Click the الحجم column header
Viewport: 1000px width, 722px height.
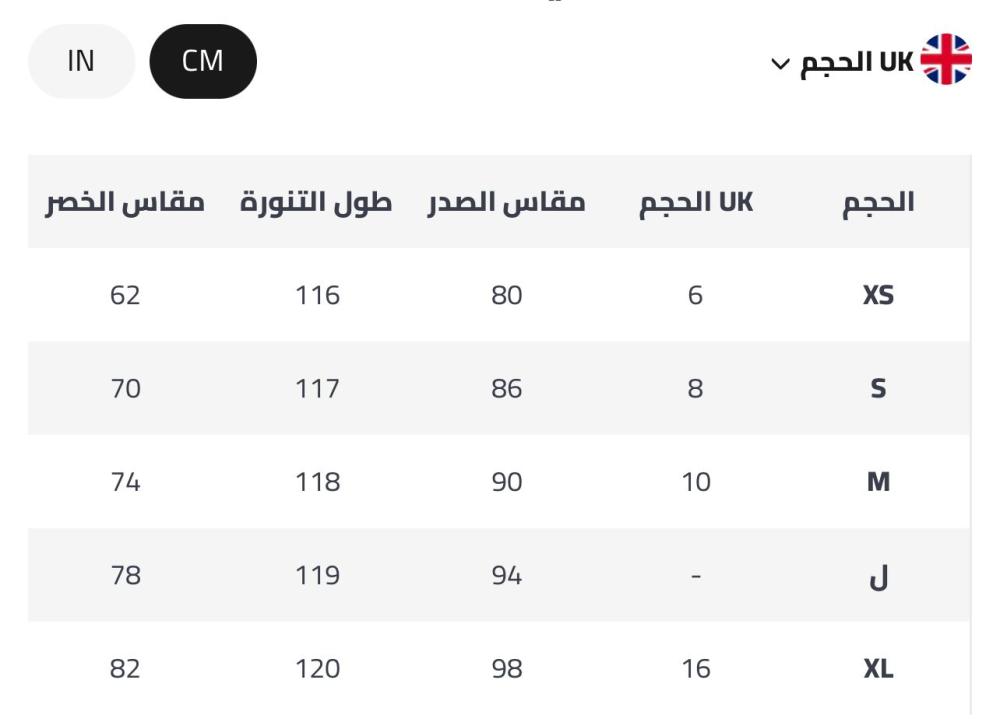[x=878, y=202]
